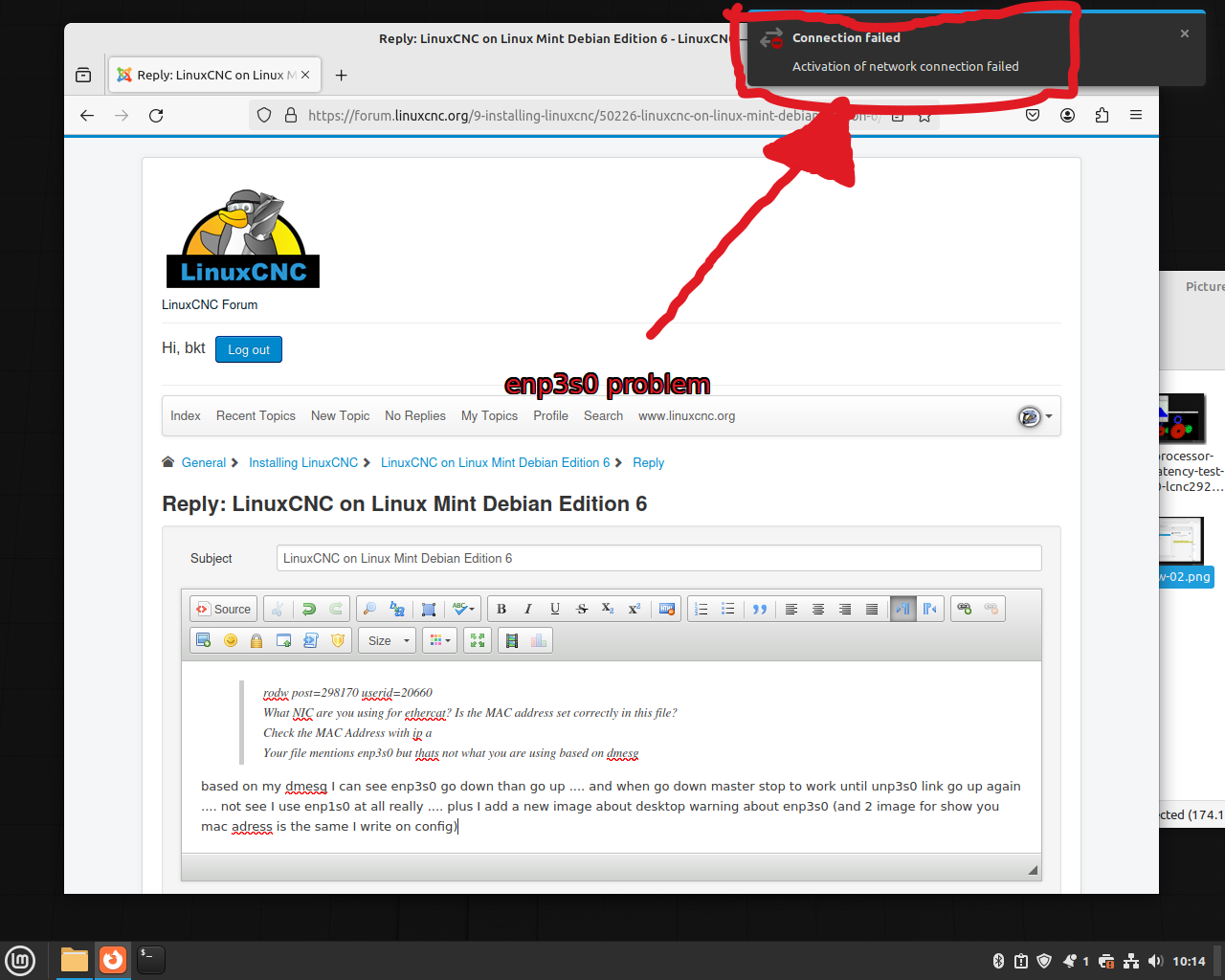Image resolution: width=1225 pixels, height=980 pixels.
Task: Toggle italic formatting
Action: pos(528,609)
